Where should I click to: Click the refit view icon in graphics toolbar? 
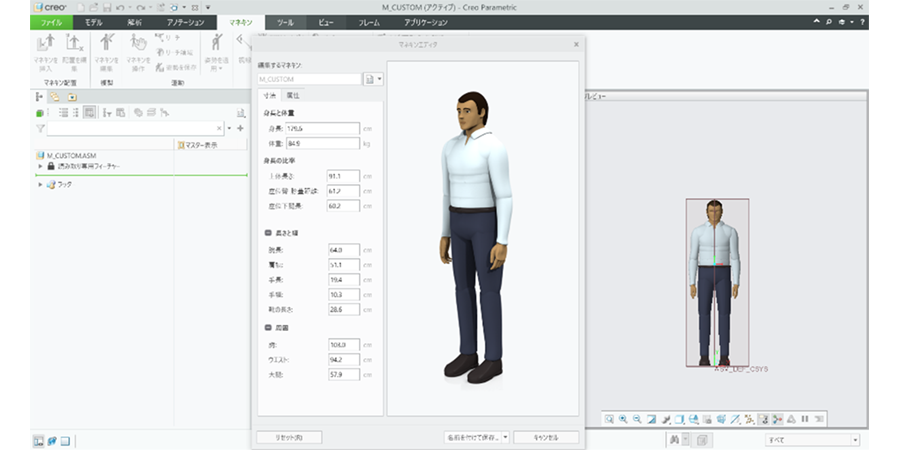pyautogui.click(x=608, y=418)
